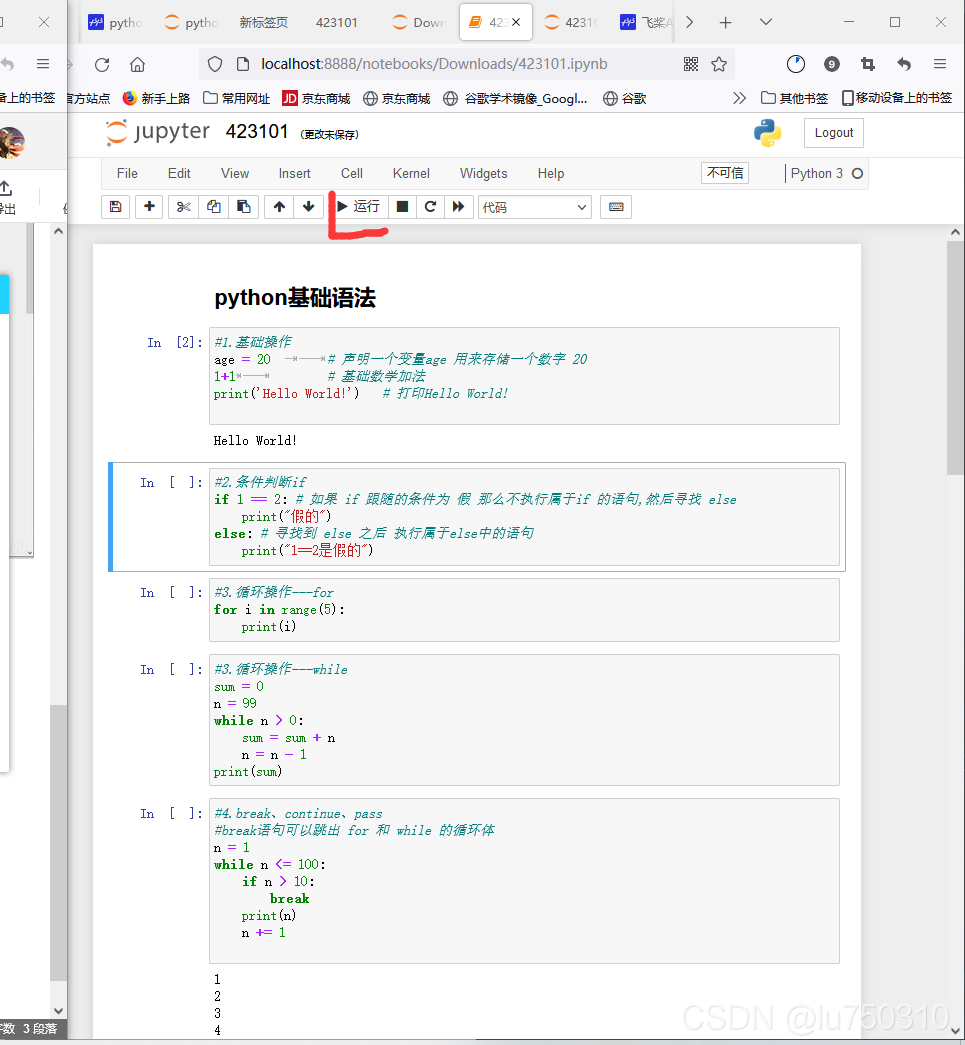The height and width of the screenshot is (1045, 965).
Task: List all tabs dropdown arrow
Action: click(x=766, y=23)
